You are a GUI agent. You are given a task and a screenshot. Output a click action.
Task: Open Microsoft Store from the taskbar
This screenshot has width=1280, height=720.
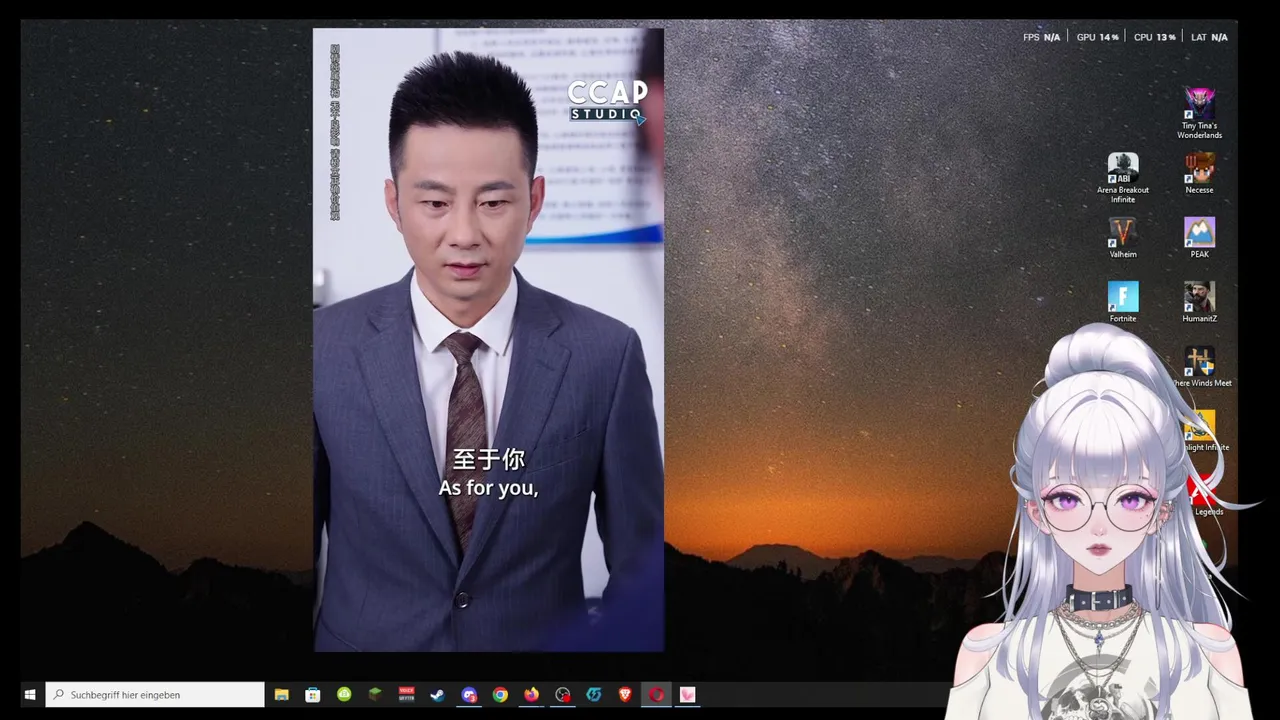pyautogui.click(x=313, y=694)
